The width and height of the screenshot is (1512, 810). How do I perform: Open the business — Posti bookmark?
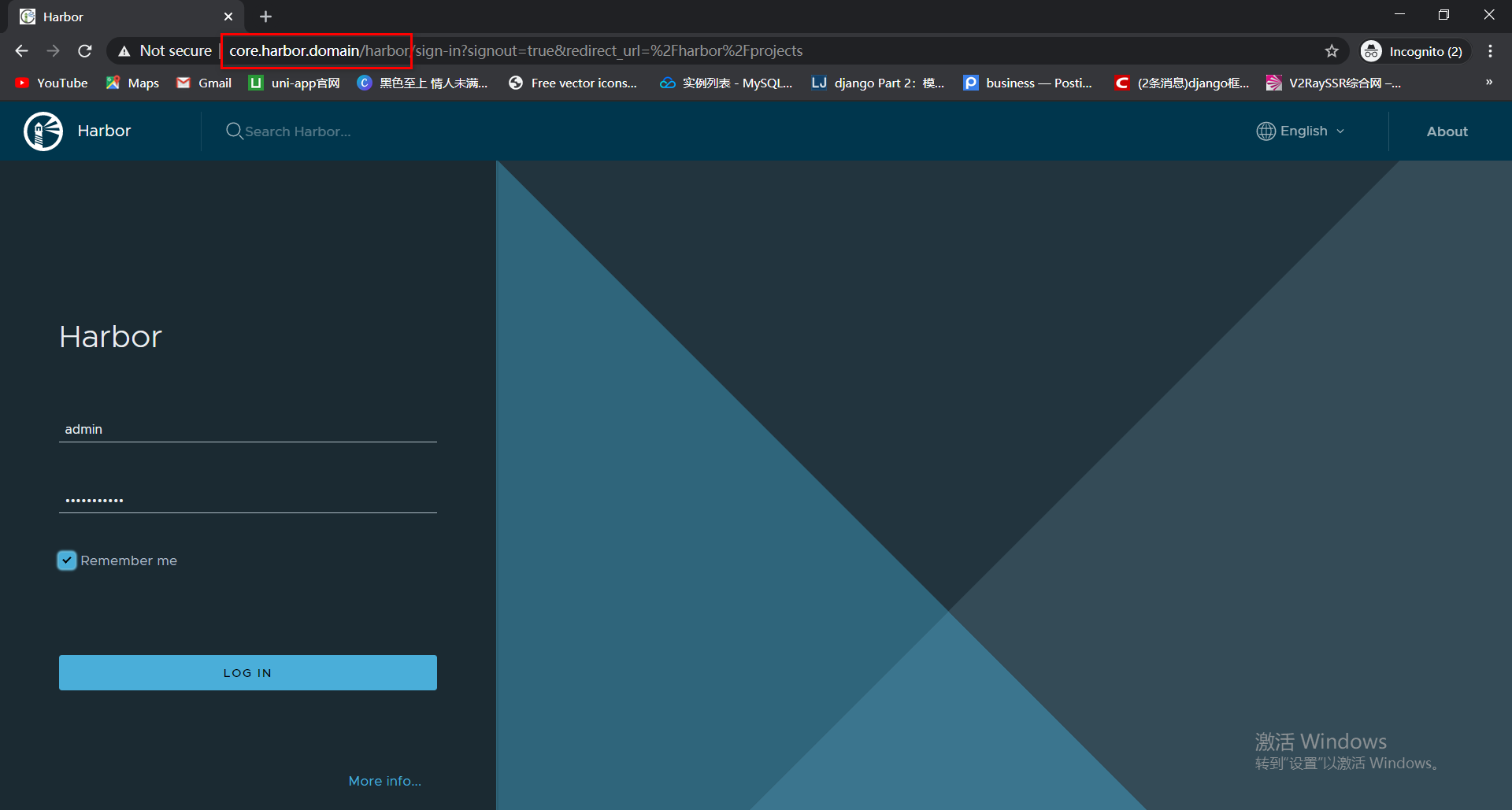pos(1028,83)
